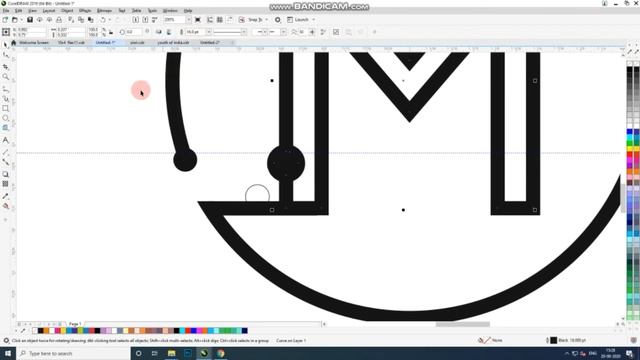Select the Text tool
Image resolution: width=640 pixels, height=360 pixels.
tap(6, 140)
